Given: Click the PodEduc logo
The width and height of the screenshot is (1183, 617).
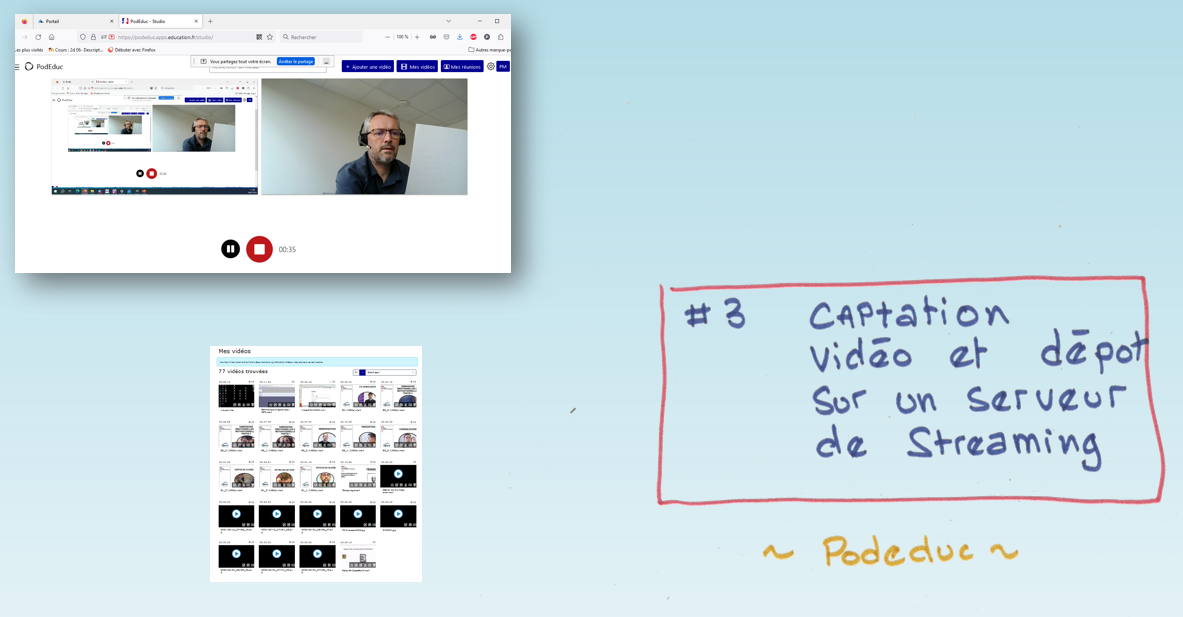Looking at the screenshot, I should coord(44,67).
